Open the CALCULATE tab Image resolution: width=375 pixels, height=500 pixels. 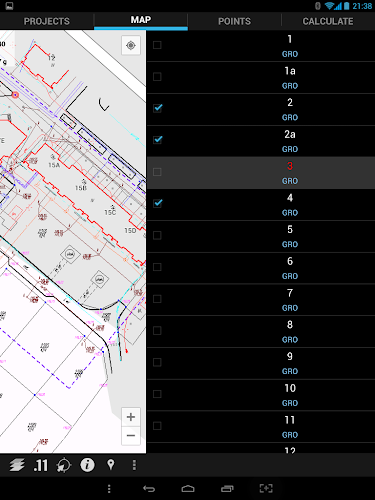328,21
